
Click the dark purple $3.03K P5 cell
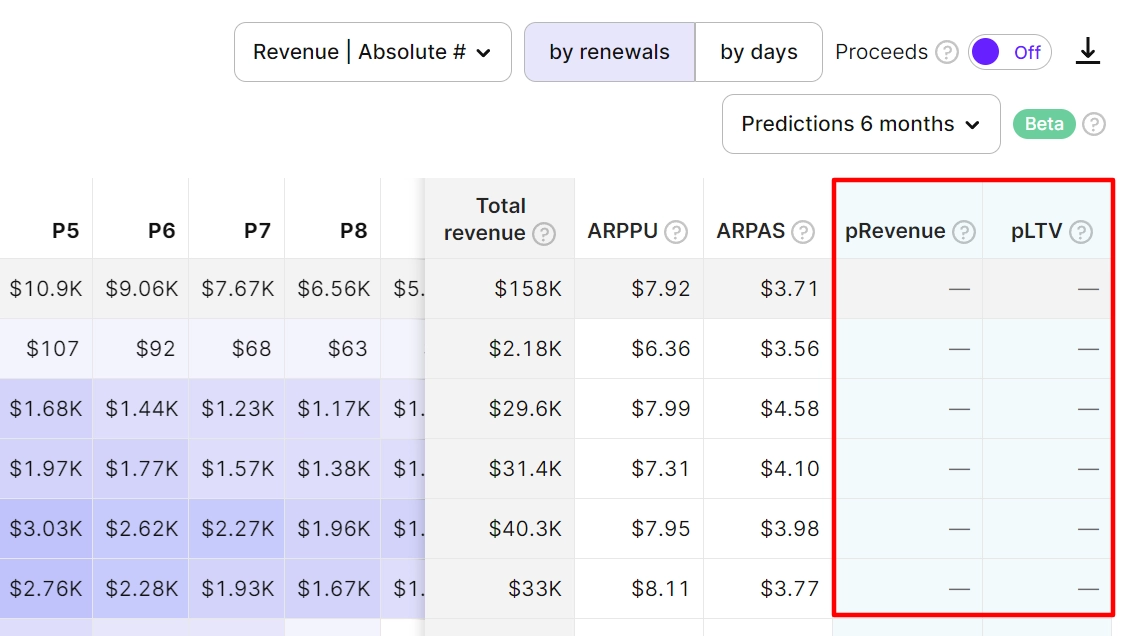point(46,529)
